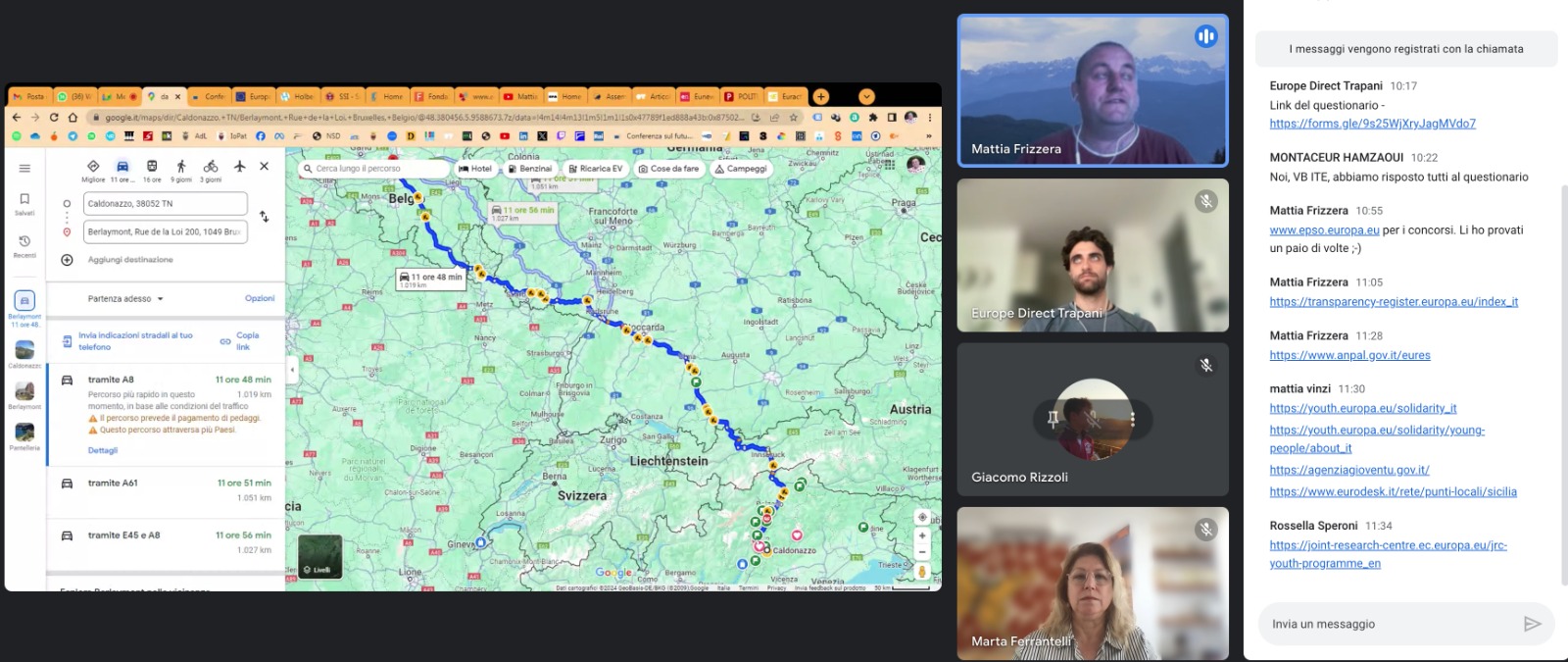
Task: Open Recenti history in Maps sidebar
Action: pyautogui.click(x=24, y=245)
